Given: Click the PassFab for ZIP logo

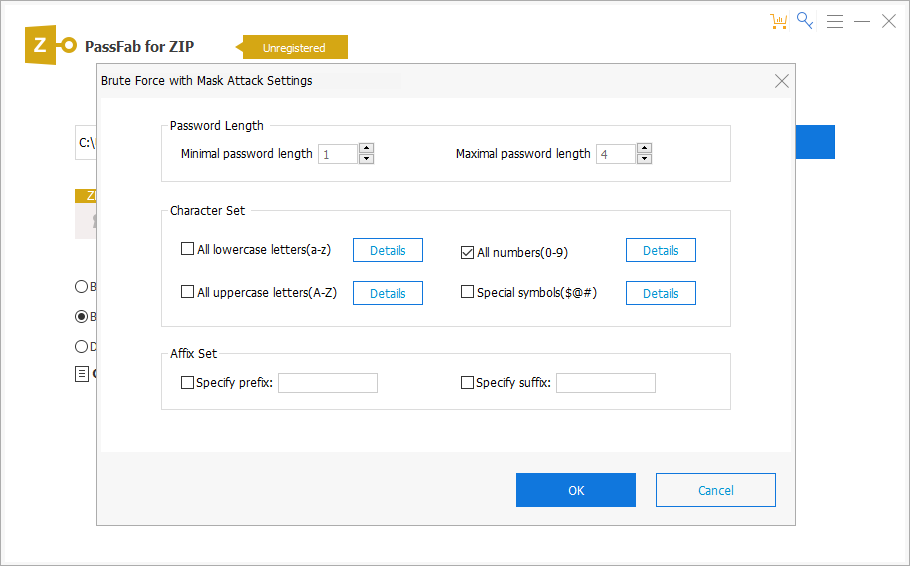Looking at the screenshot, I should pyautogui.click(x=51, y=45).
